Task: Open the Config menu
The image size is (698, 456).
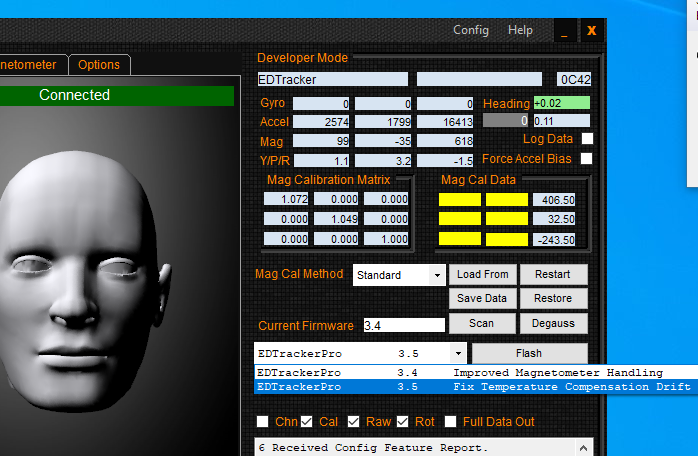Action: coord(470,30)
